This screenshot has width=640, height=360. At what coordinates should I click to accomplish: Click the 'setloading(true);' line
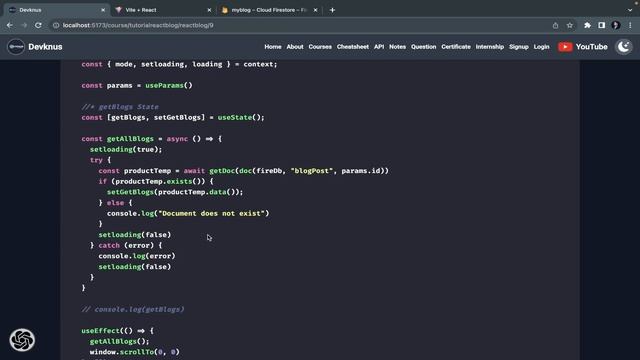126,149
